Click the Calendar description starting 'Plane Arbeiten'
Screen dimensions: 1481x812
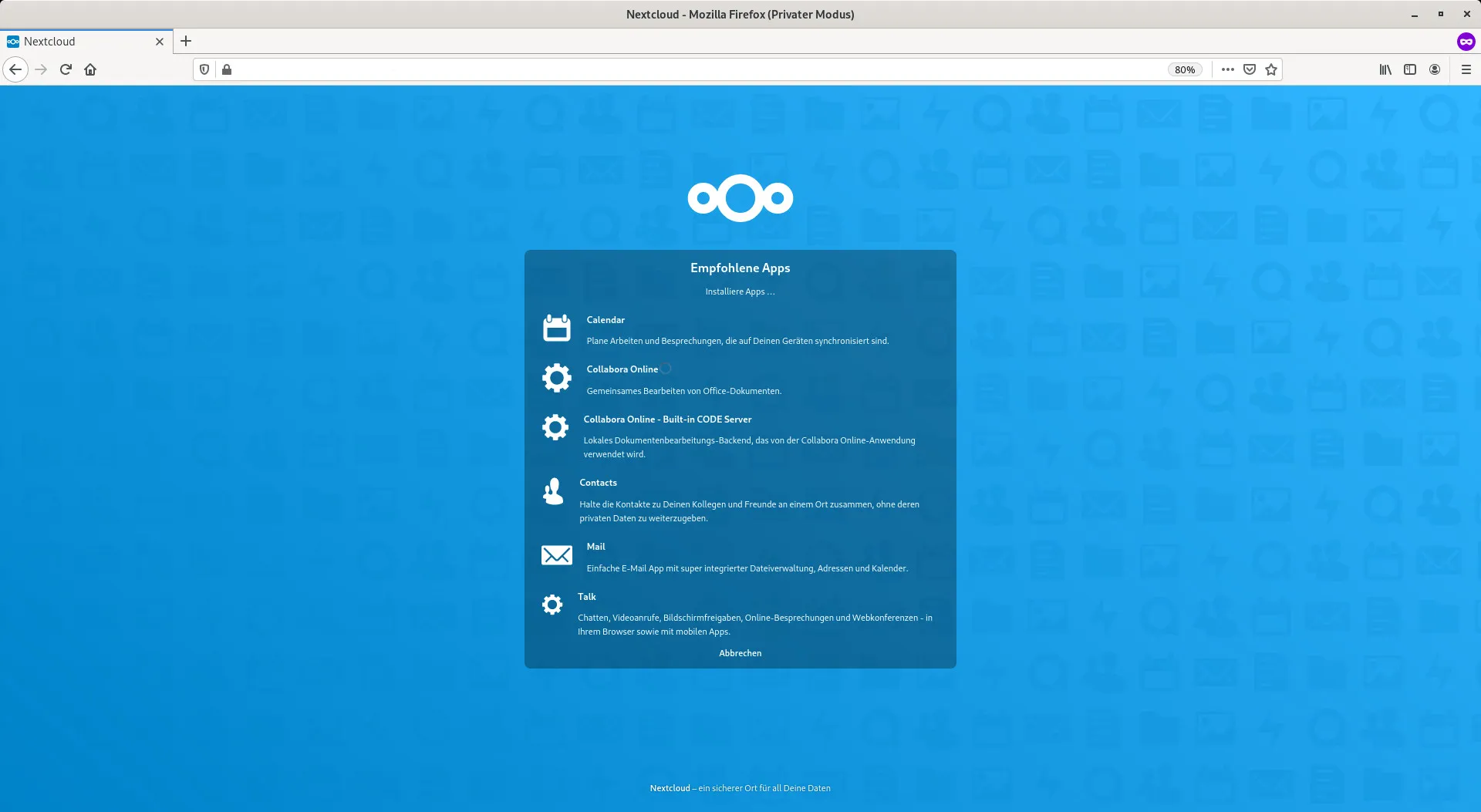pos(737,341)
